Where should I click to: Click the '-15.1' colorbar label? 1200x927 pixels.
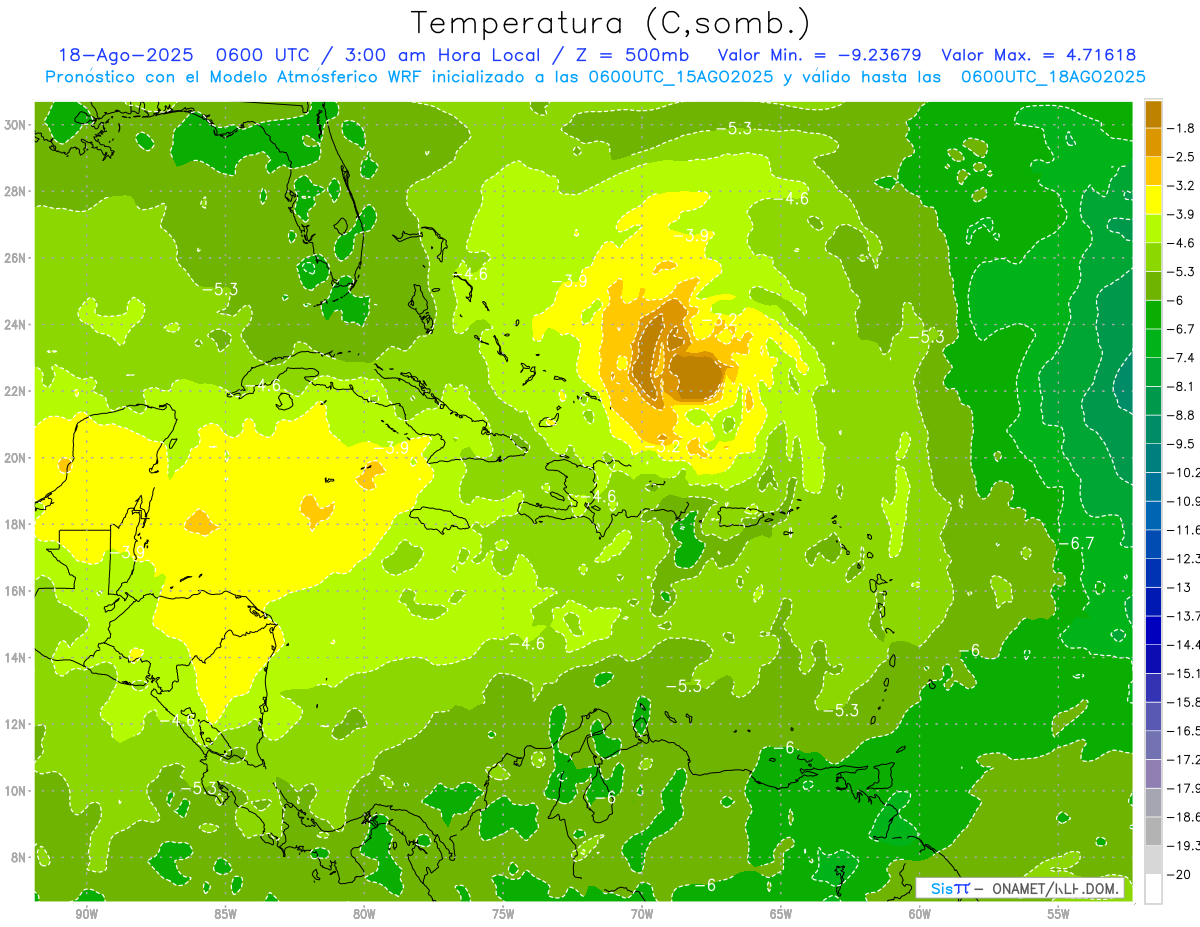click(1183, 673)
